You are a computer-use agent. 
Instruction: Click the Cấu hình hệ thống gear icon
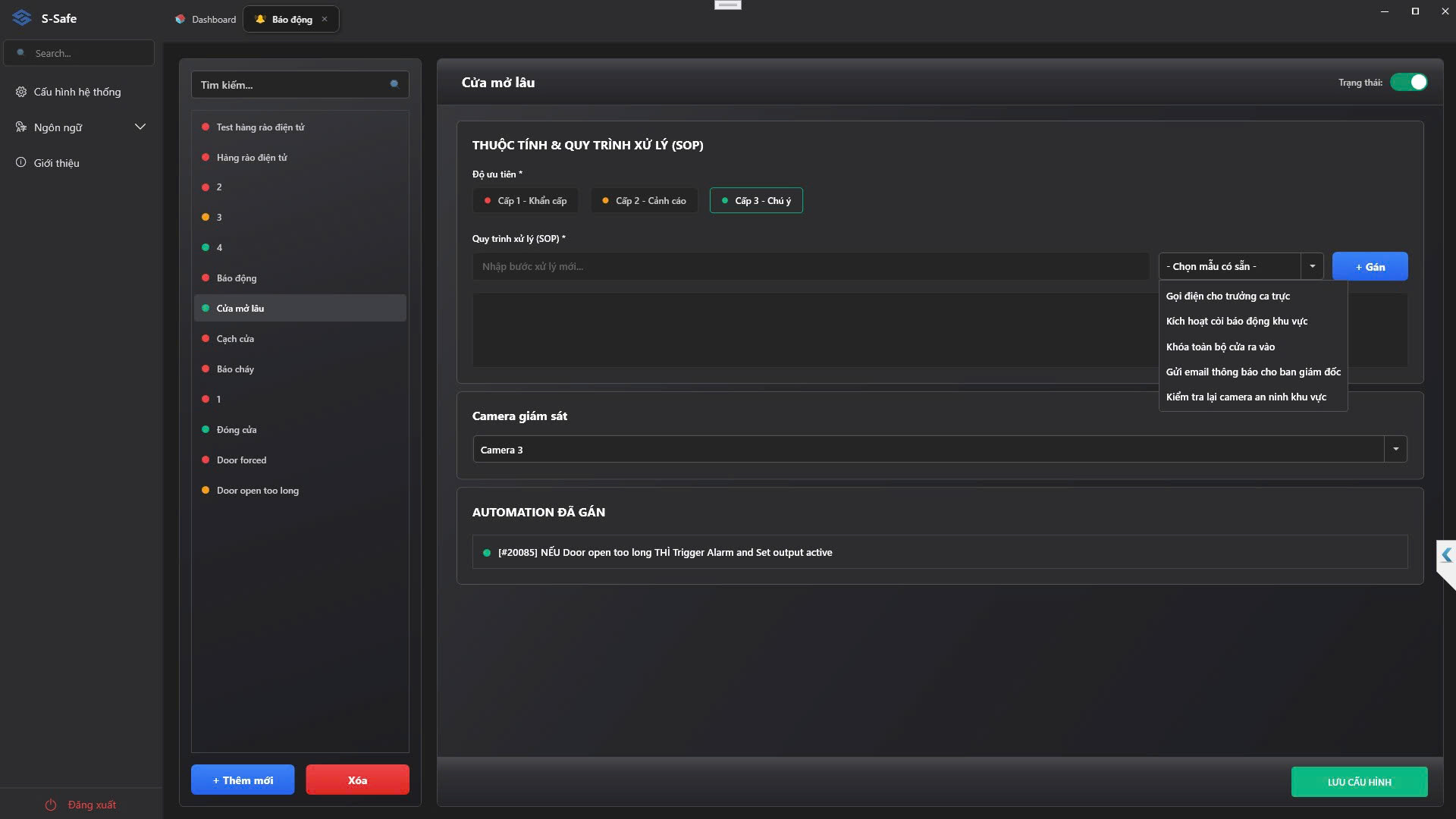point(21,92)
